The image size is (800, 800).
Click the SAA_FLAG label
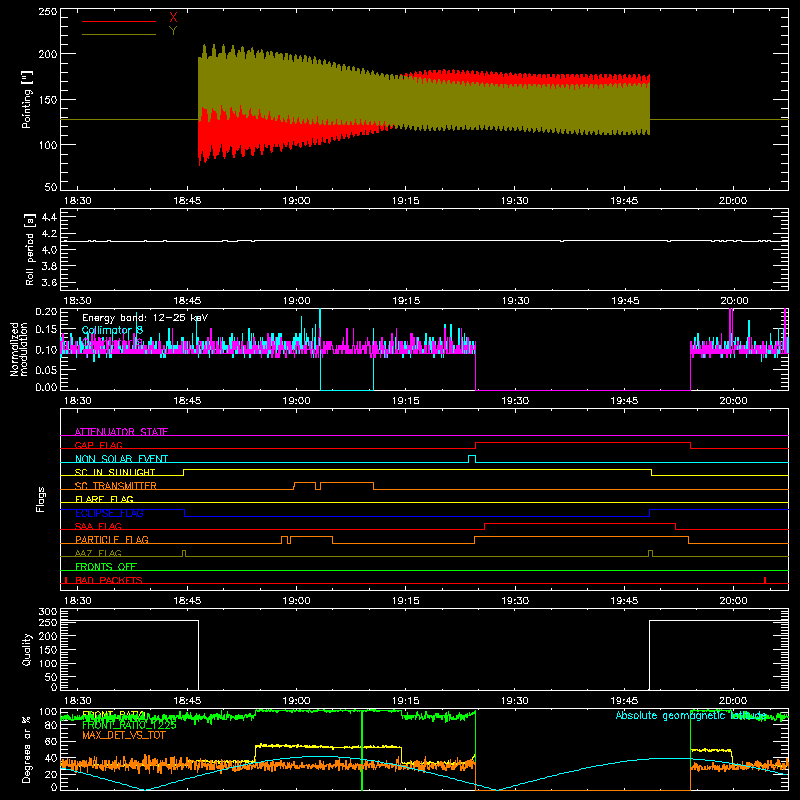(98, 526)
